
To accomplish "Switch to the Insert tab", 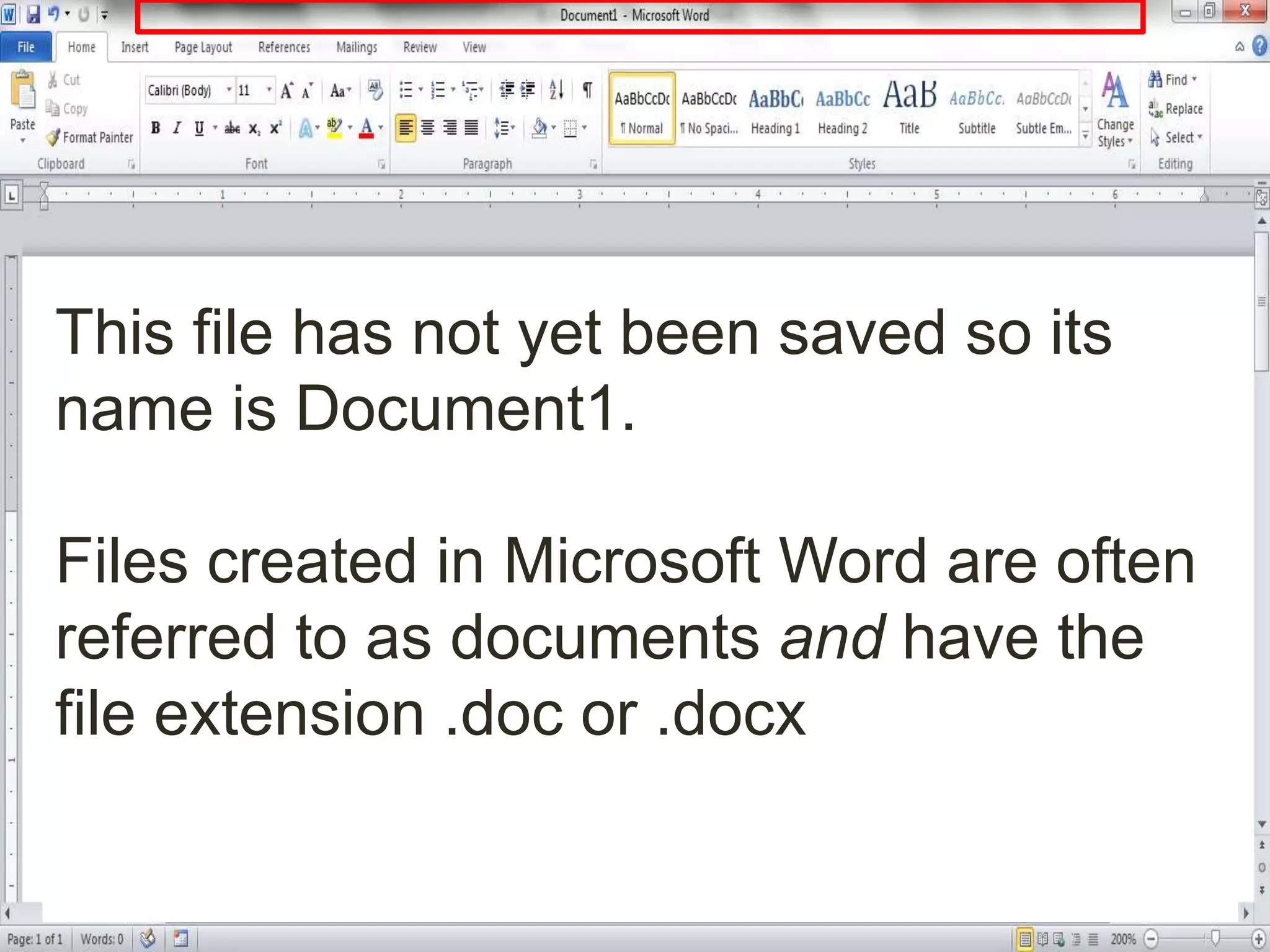I will pyautogui.click(x=135, y=47).
